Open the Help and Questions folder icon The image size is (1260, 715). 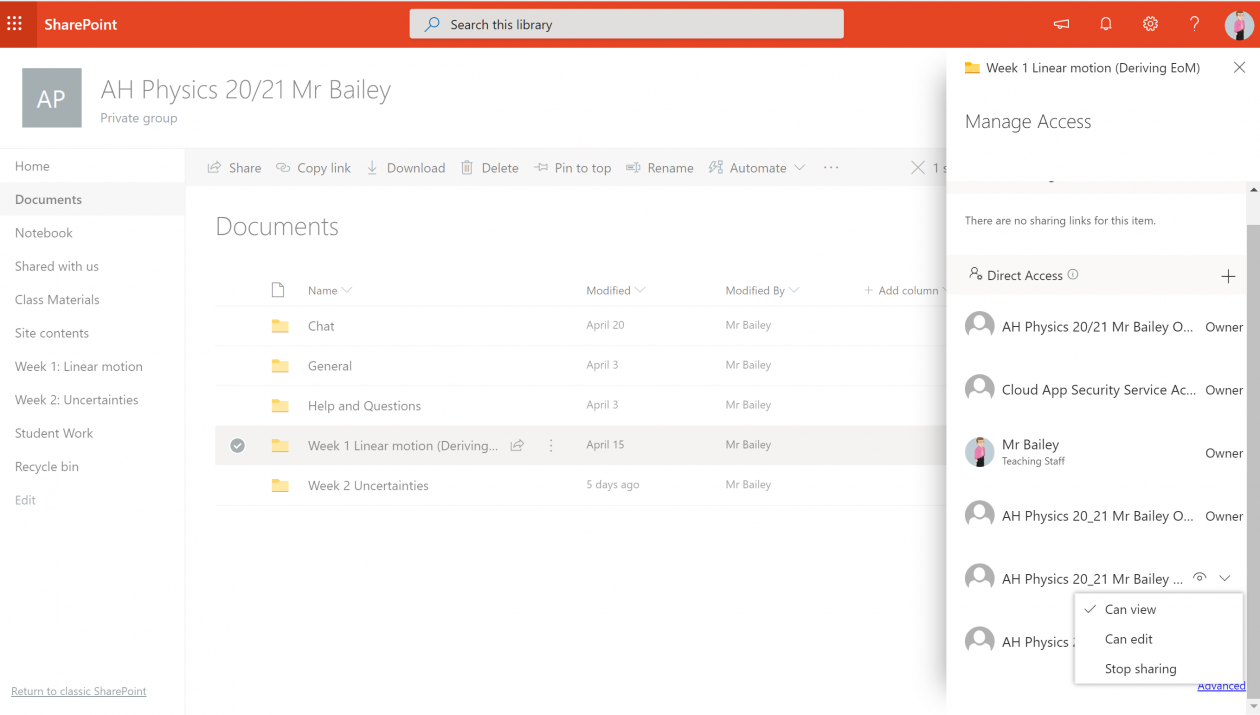pos(280,406)
